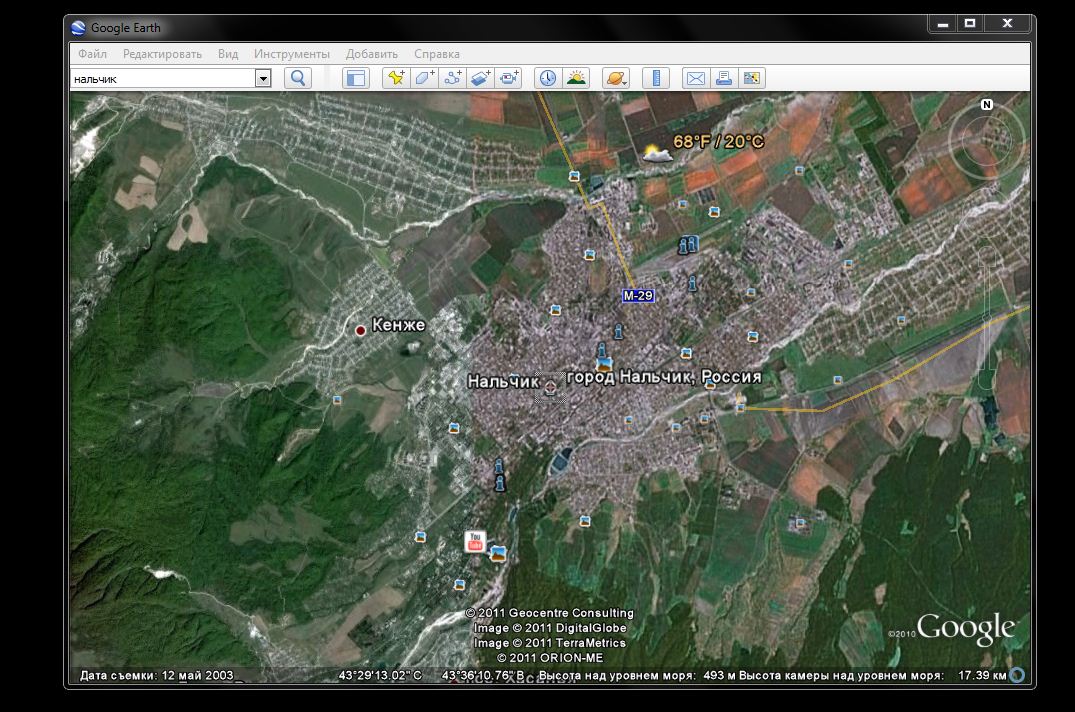Open the YouTube marker on the map
The image size is (1075, 712).
[x=475, y=541]
